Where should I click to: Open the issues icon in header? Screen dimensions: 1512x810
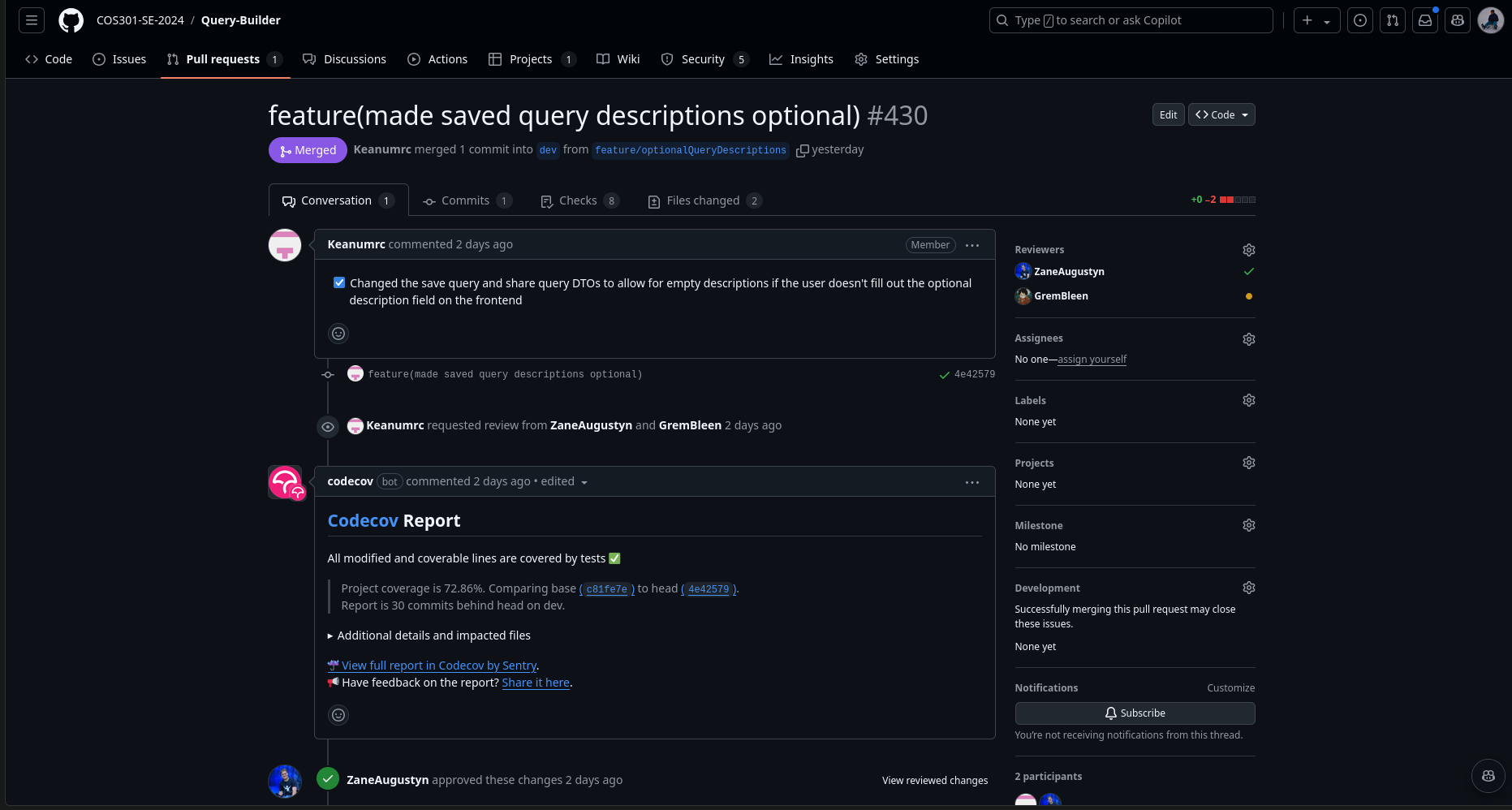click(x=1360, y=20)
